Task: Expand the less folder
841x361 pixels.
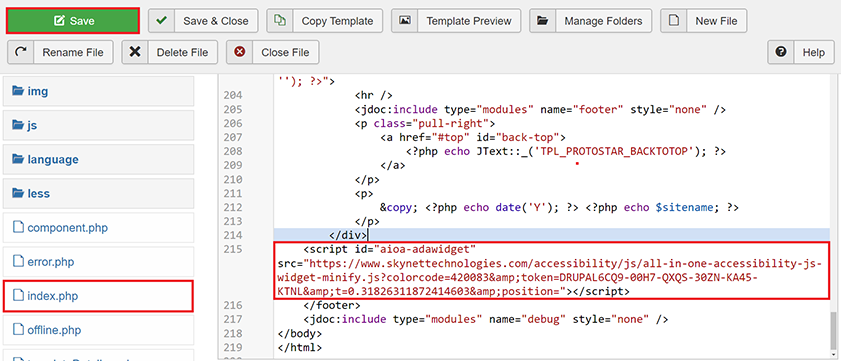Action: click(x=98, y=193)
